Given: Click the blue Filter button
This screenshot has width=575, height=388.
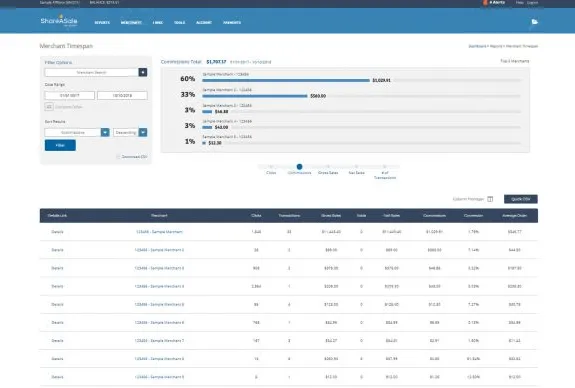Looking at the screenshot, I should click(x=60, y=145).
